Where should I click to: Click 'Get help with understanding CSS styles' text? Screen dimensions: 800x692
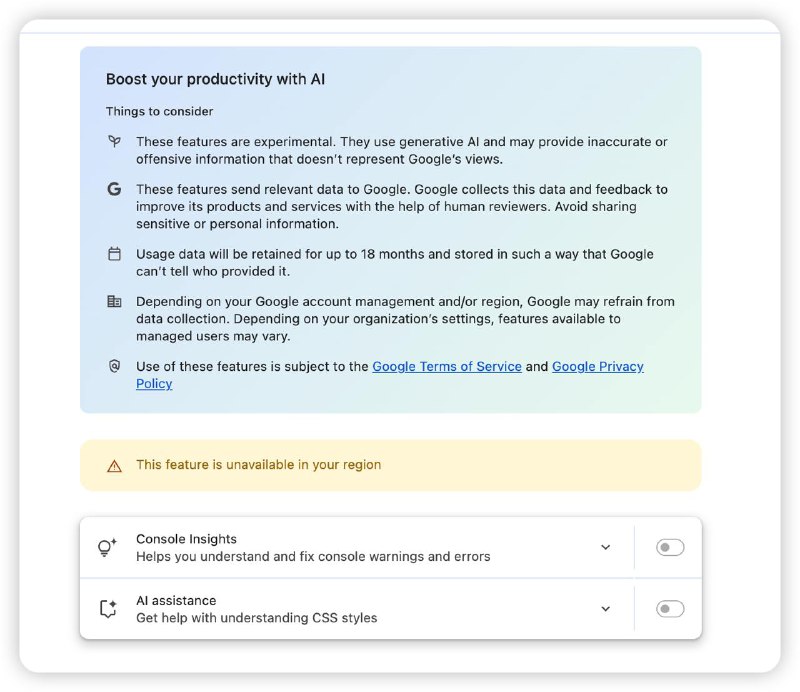[x=257, y=617]
